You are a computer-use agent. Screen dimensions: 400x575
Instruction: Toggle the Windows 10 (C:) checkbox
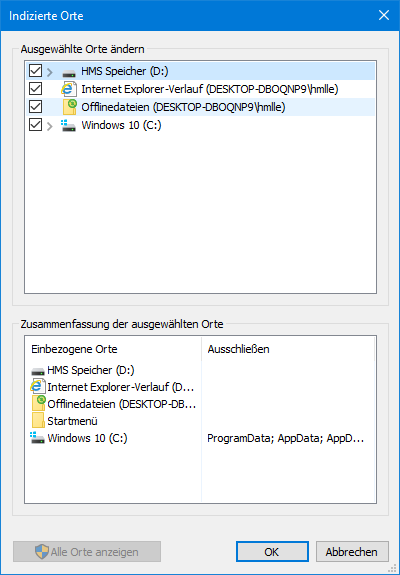pyautogui.click(x=35, y=125)
